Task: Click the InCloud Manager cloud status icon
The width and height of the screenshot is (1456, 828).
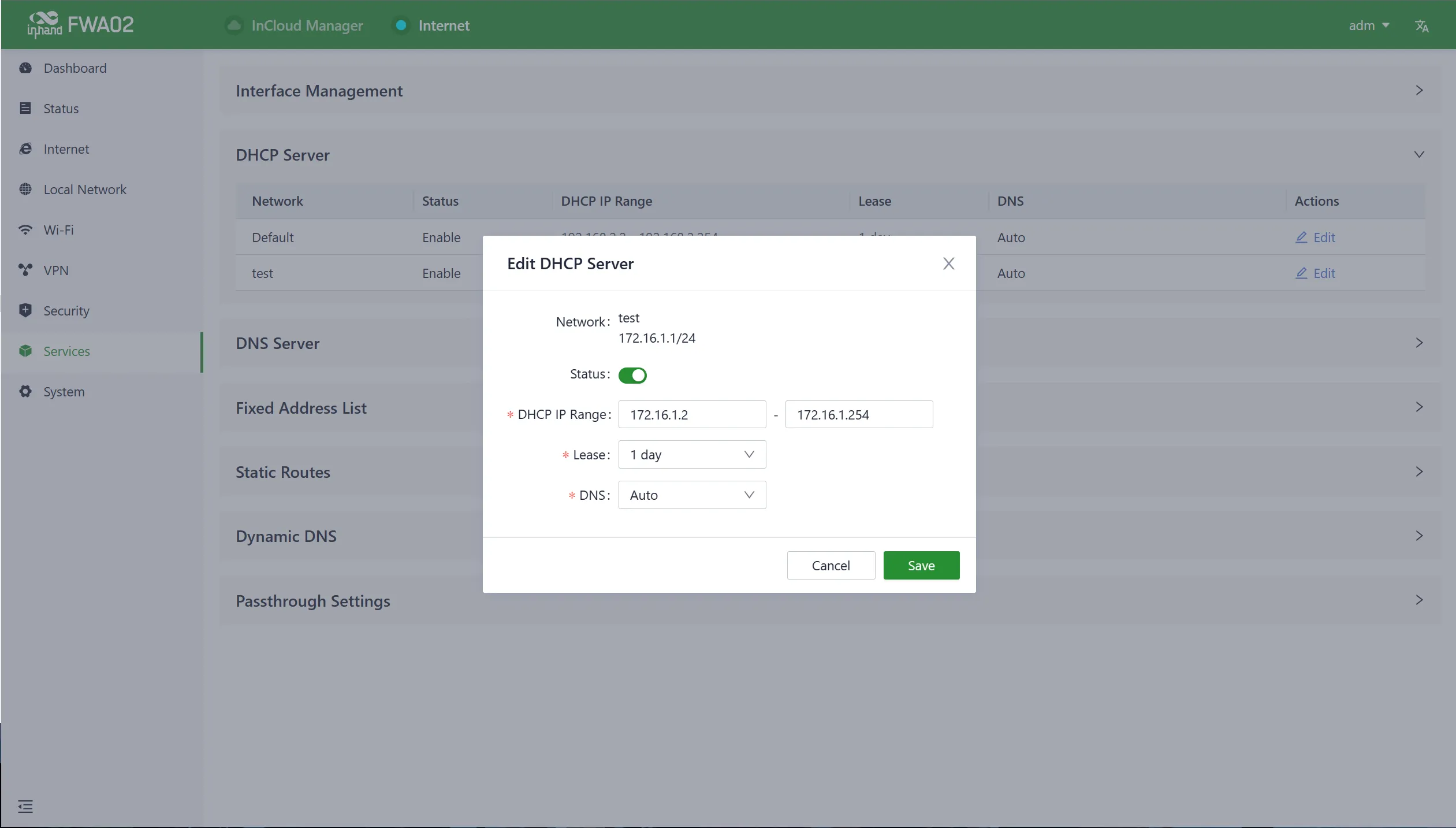Action: (x=234, y=25)
